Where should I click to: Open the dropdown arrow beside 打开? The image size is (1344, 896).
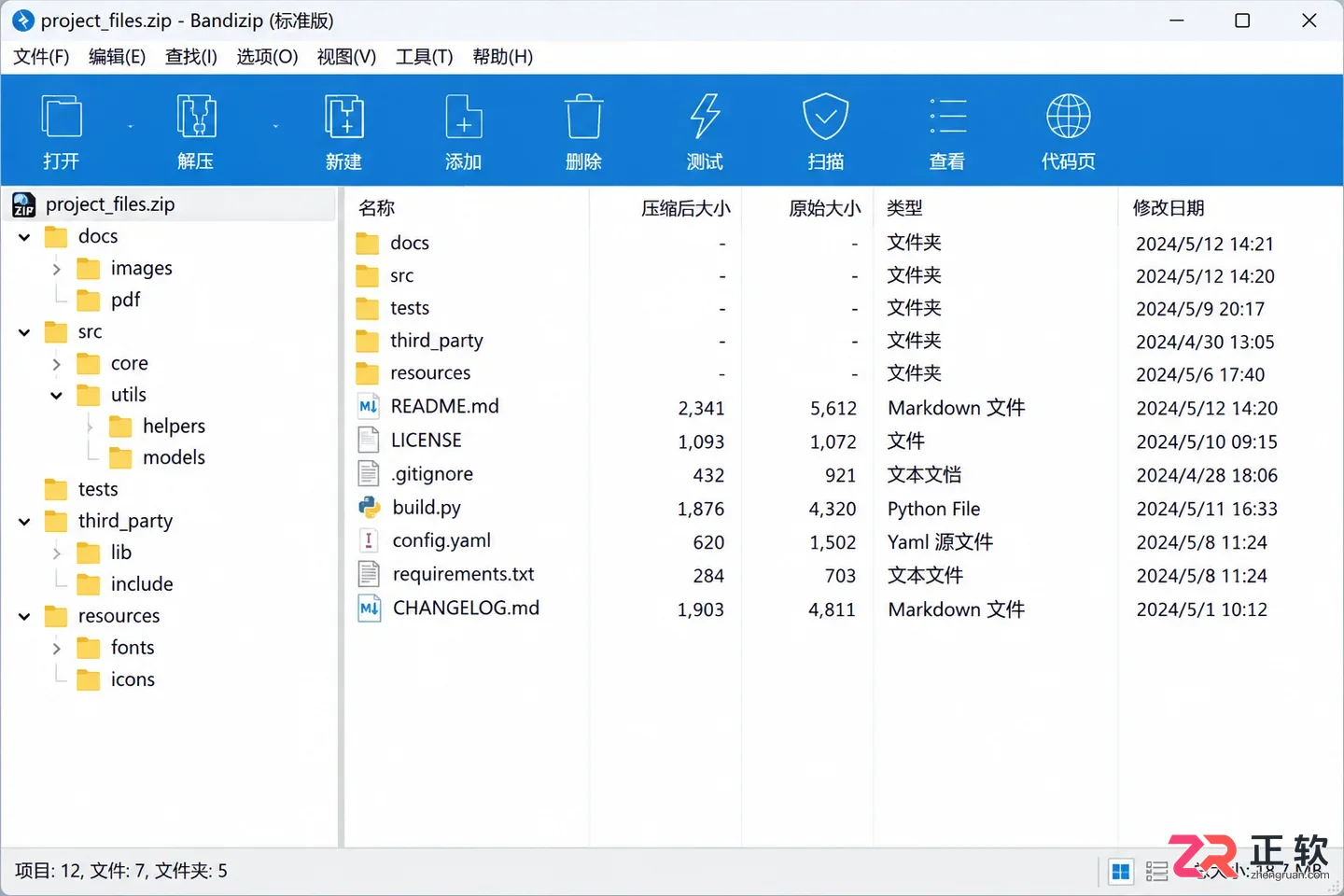point(130,126)
